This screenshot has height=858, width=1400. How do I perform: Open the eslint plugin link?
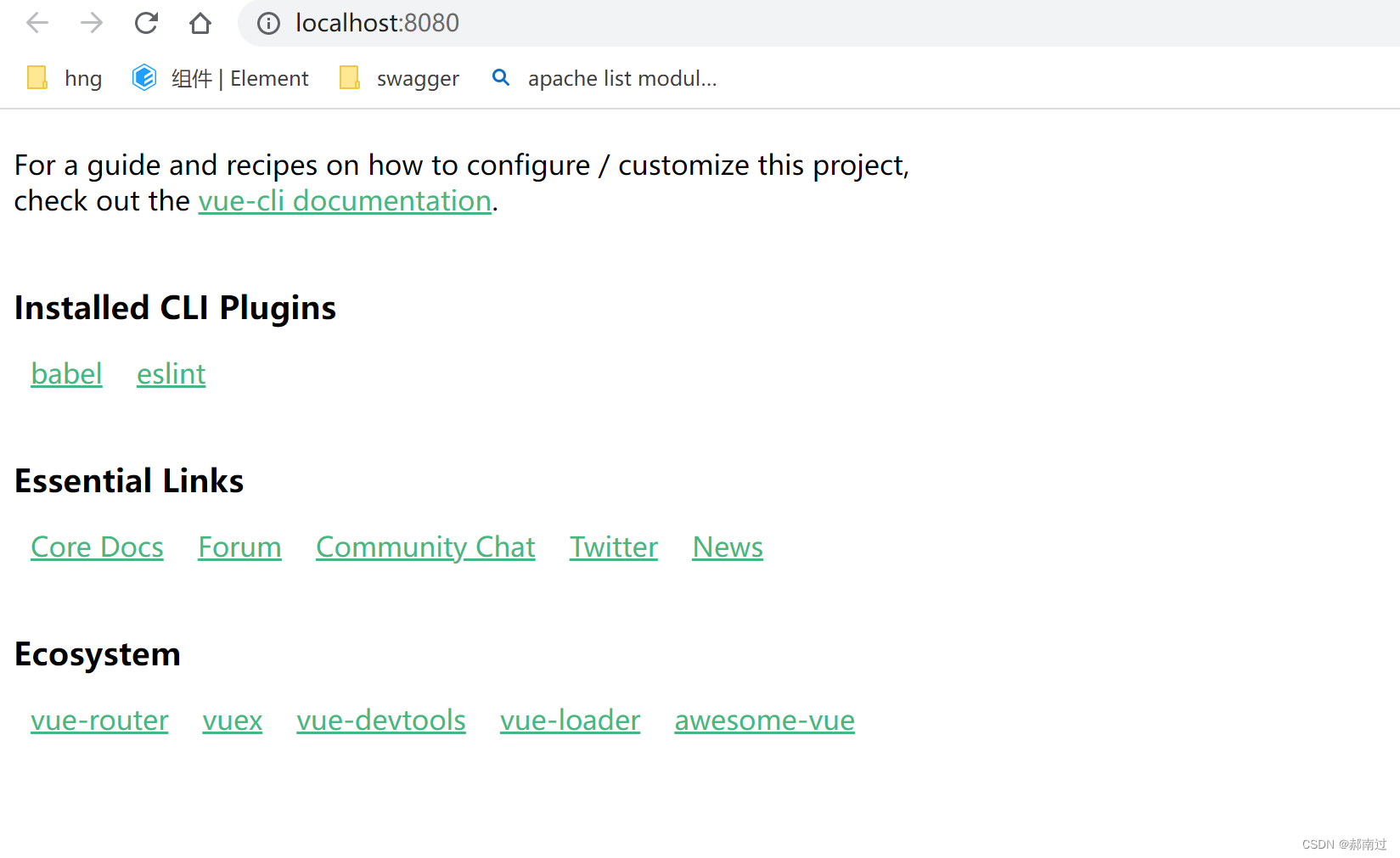point(171,374)
